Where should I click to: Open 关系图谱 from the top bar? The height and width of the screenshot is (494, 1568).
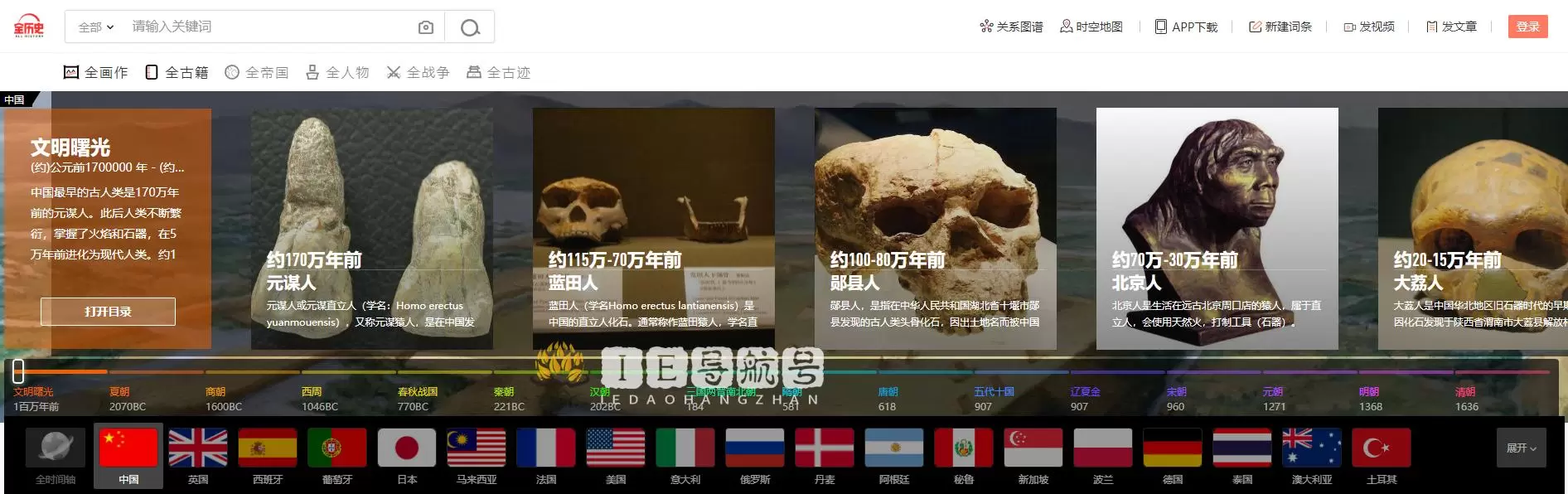click(x=1011, y=27)
